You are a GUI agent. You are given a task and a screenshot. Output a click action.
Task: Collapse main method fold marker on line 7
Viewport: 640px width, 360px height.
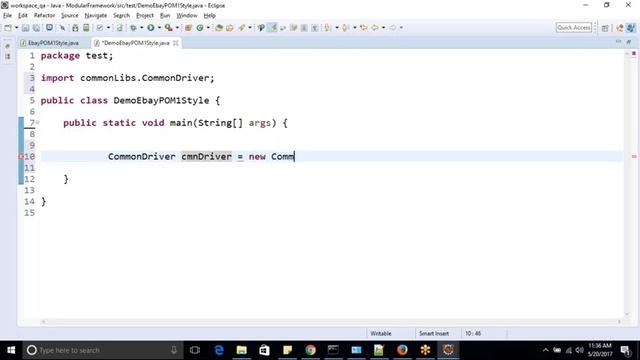[37, 122]
